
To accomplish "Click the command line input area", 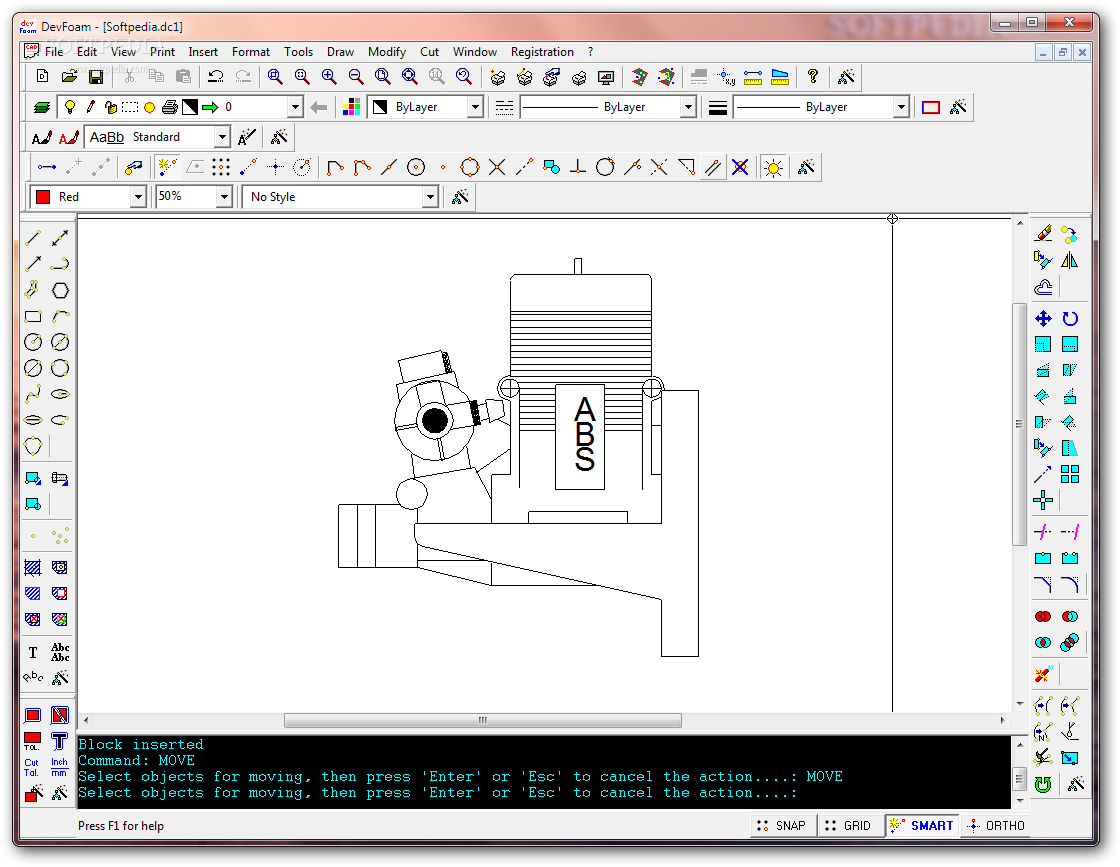I will click(x=543, y=793).
